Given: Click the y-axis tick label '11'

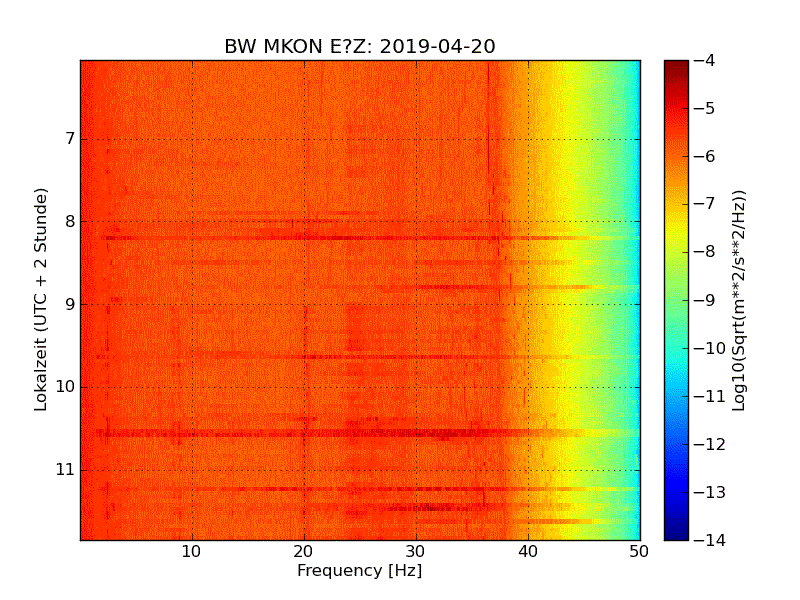Looking at the screenshot, I should click(x=65, y=469).
